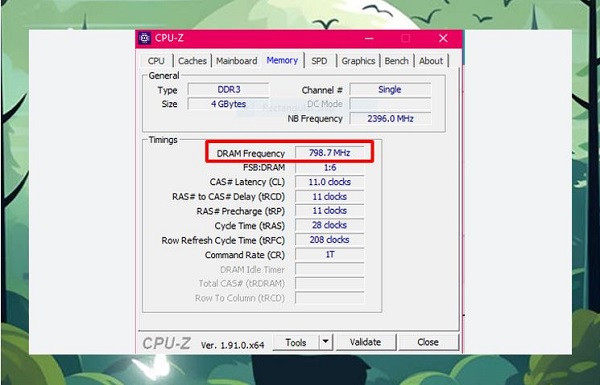This screenshot has height=385, width=600.
Task: Click the NB Frequency value 2396.0 MHz
Action: [390, 119]
